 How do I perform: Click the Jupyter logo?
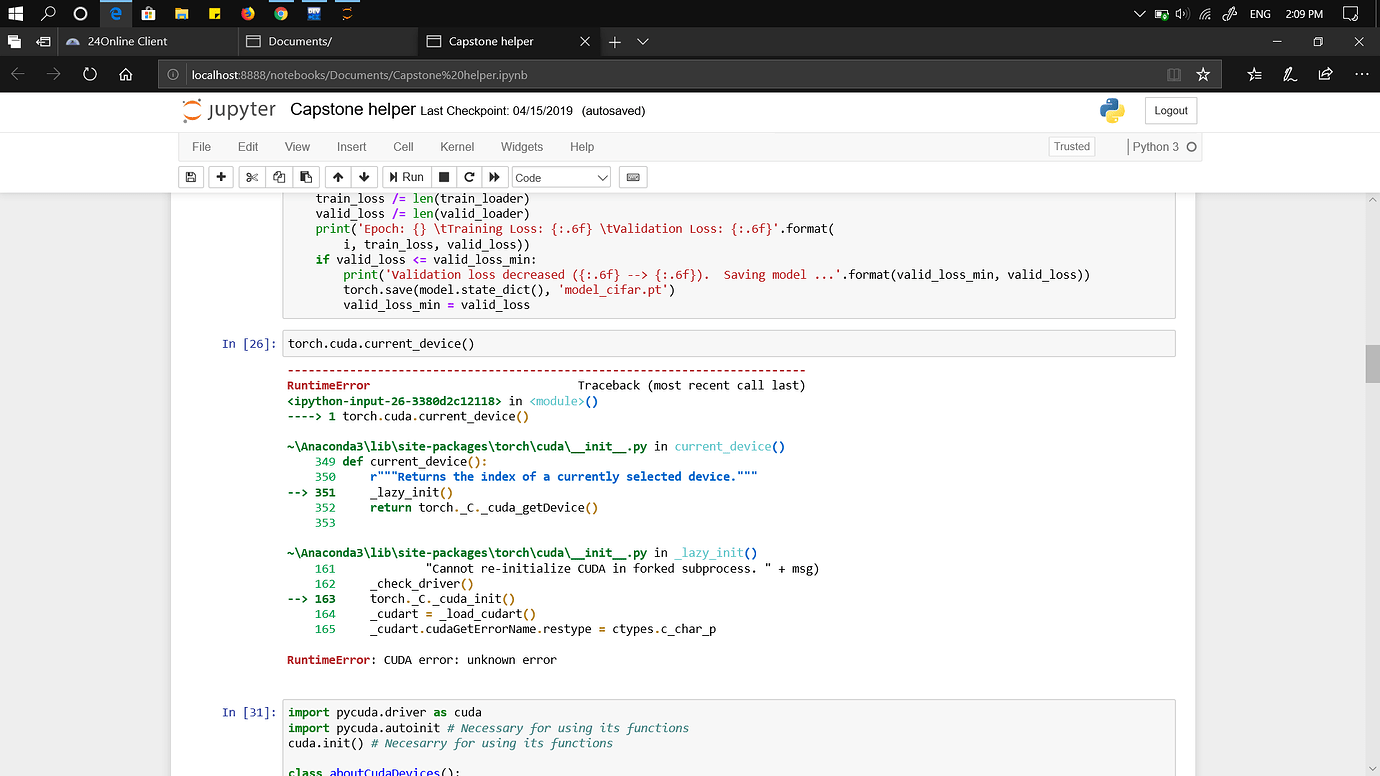(229, 110)
